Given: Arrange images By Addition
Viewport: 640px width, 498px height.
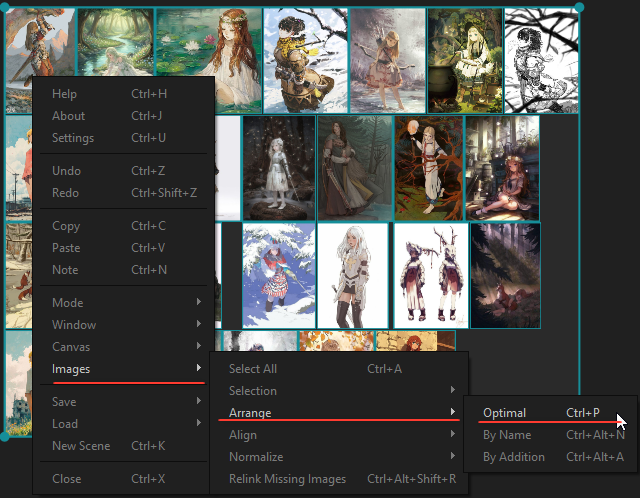Looking at the screenshot, I should (550, 457).
